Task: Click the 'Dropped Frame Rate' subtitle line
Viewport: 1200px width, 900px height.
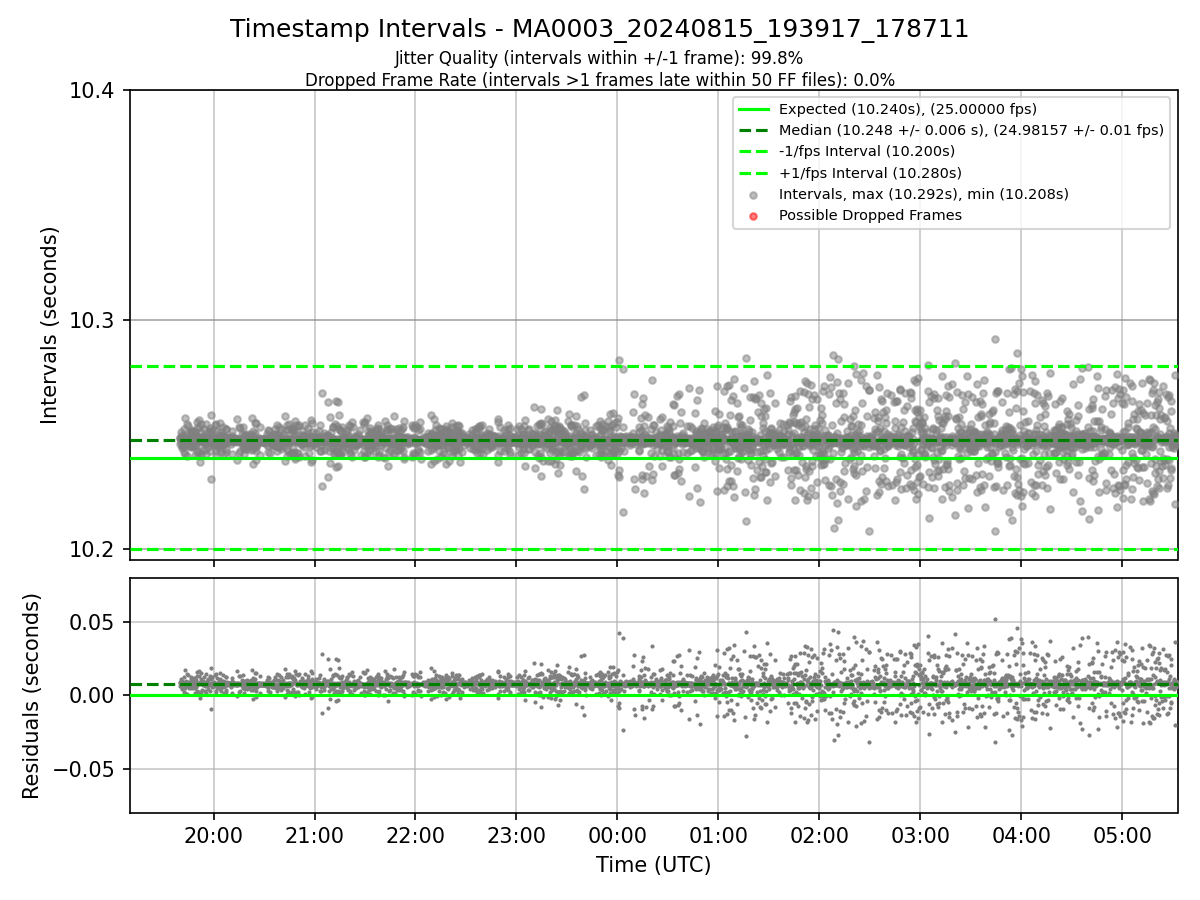Action: pyautogui.click(x=600, y=80)
